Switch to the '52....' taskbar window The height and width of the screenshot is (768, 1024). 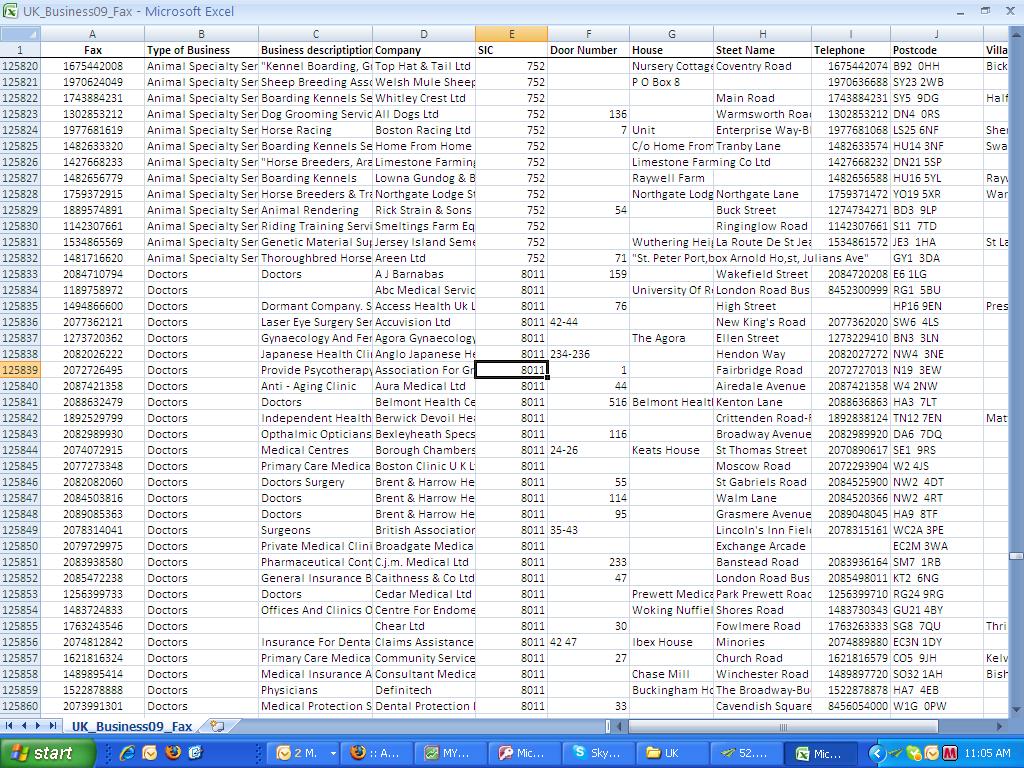tap(746, 753)
